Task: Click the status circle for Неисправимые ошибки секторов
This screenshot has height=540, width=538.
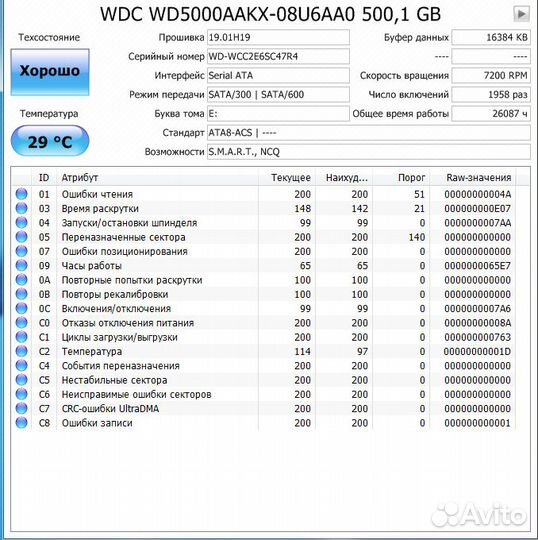Action: tap(21, 394)
